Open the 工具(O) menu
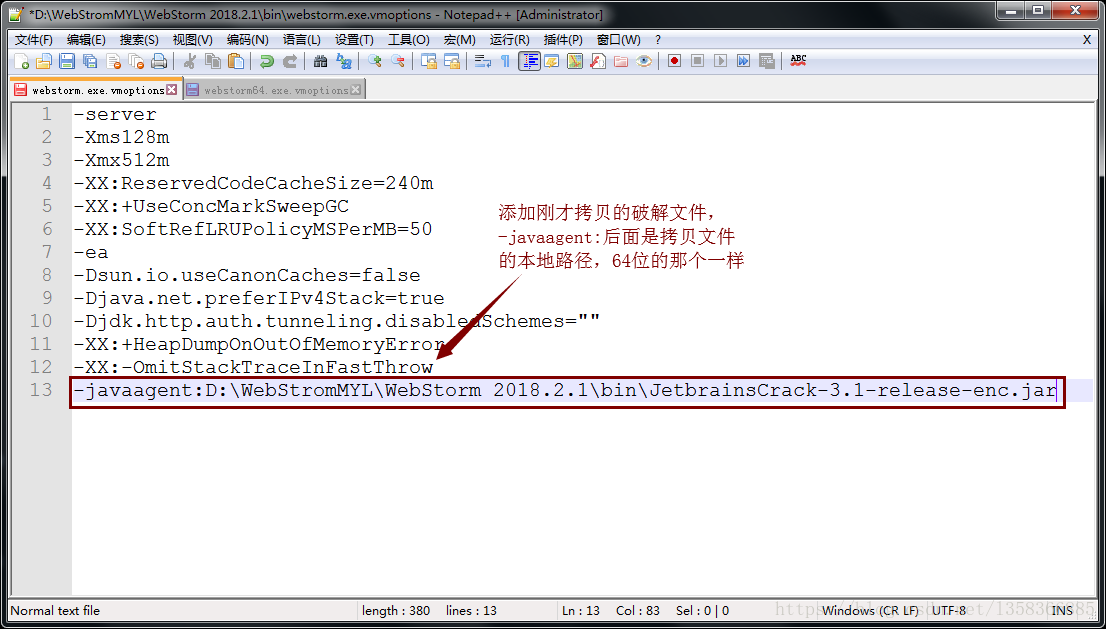The width and height of the screenshot is (1106, 629). coord(408,40)
